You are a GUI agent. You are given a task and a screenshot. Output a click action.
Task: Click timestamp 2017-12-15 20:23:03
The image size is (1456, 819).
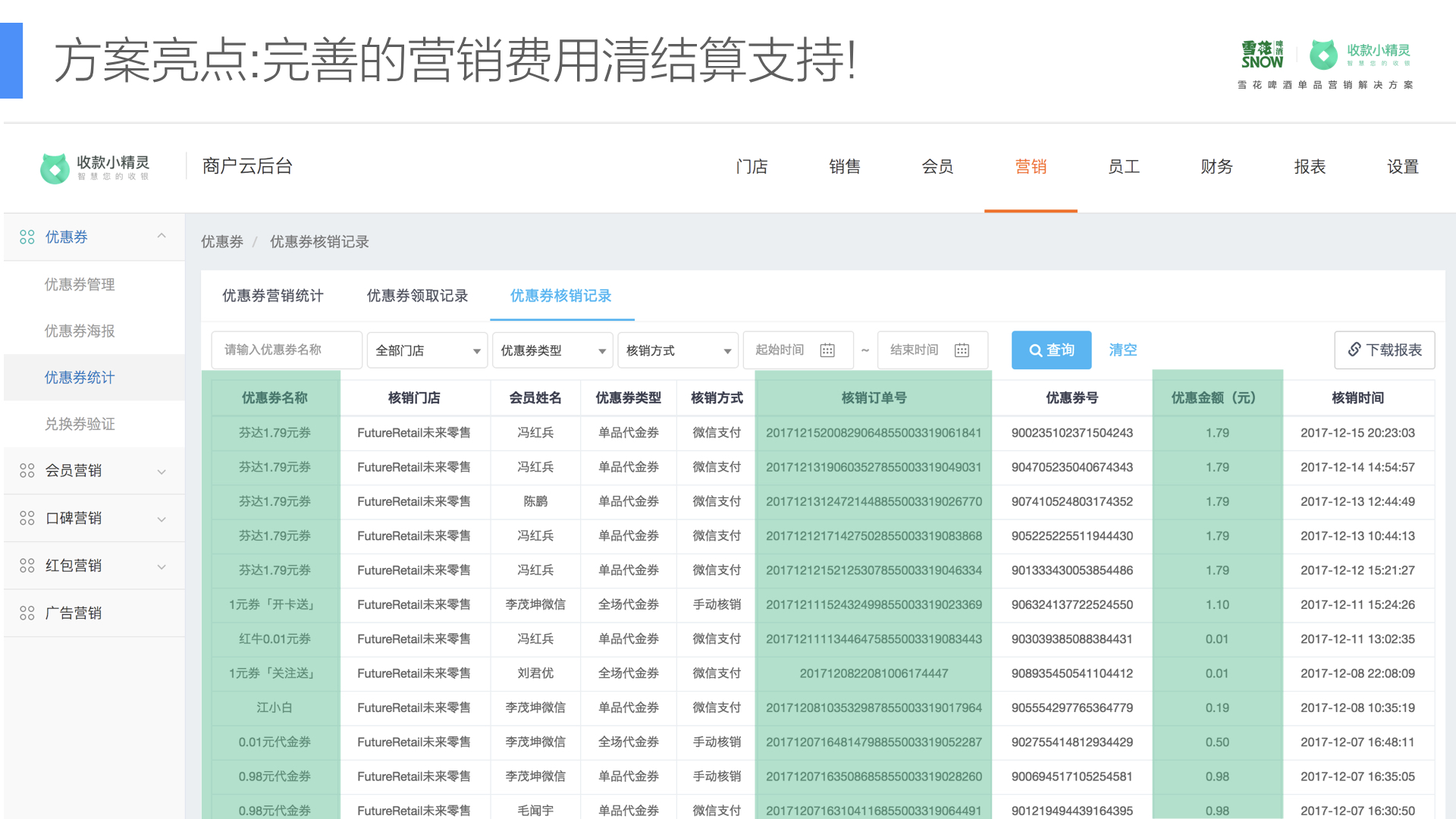pos(1357,433)
